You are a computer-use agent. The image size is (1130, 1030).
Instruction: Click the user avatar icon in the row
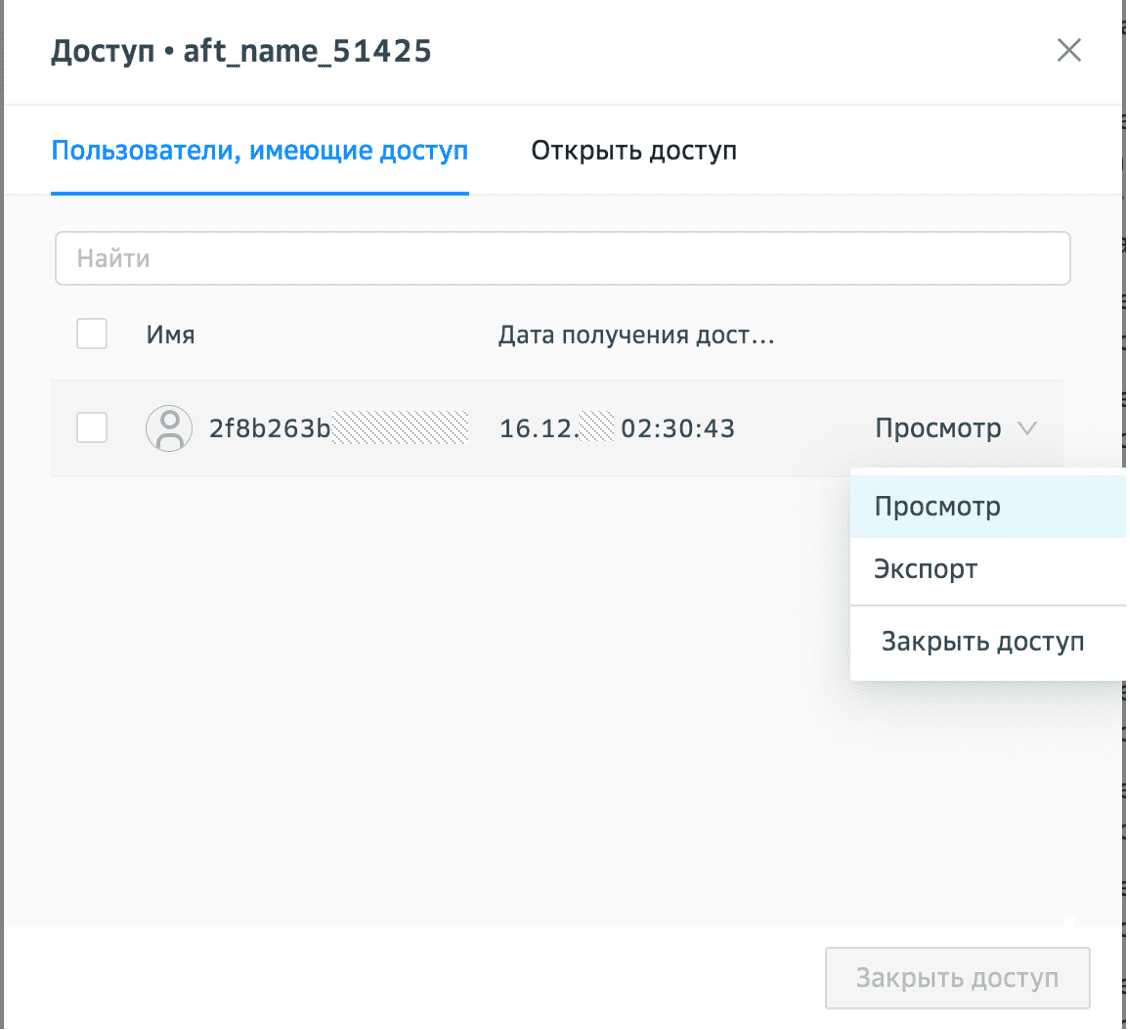pyautogui.click(x=169, y=429)
